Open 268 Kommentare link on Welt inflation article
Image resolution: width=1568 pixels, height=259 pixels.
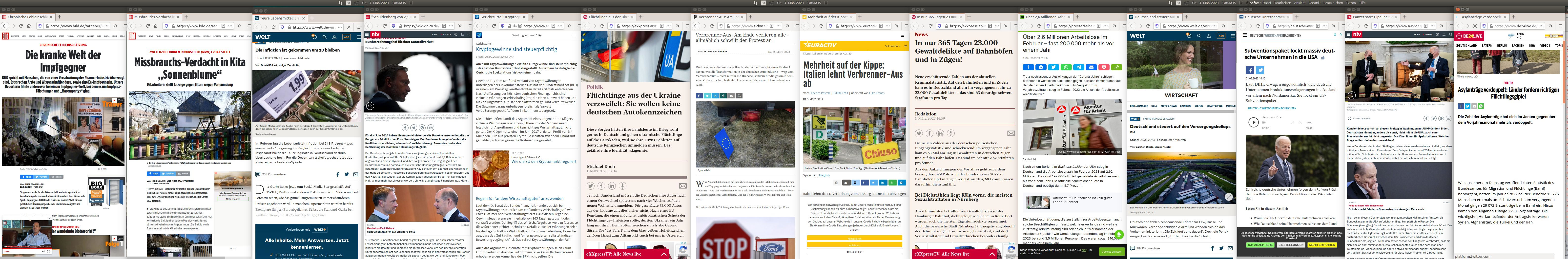[273, 174]
